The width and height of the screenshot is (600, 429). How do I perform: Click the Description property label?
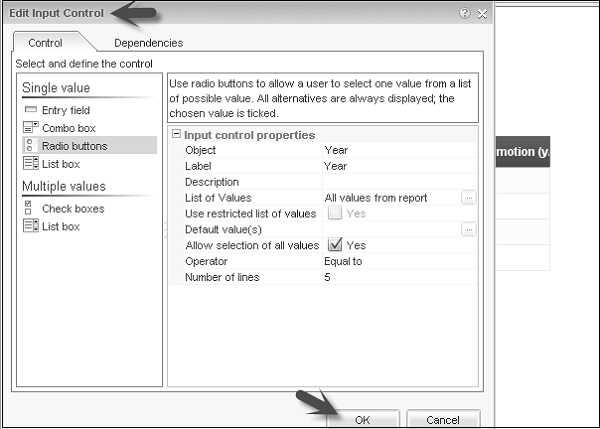pos(212,182)
